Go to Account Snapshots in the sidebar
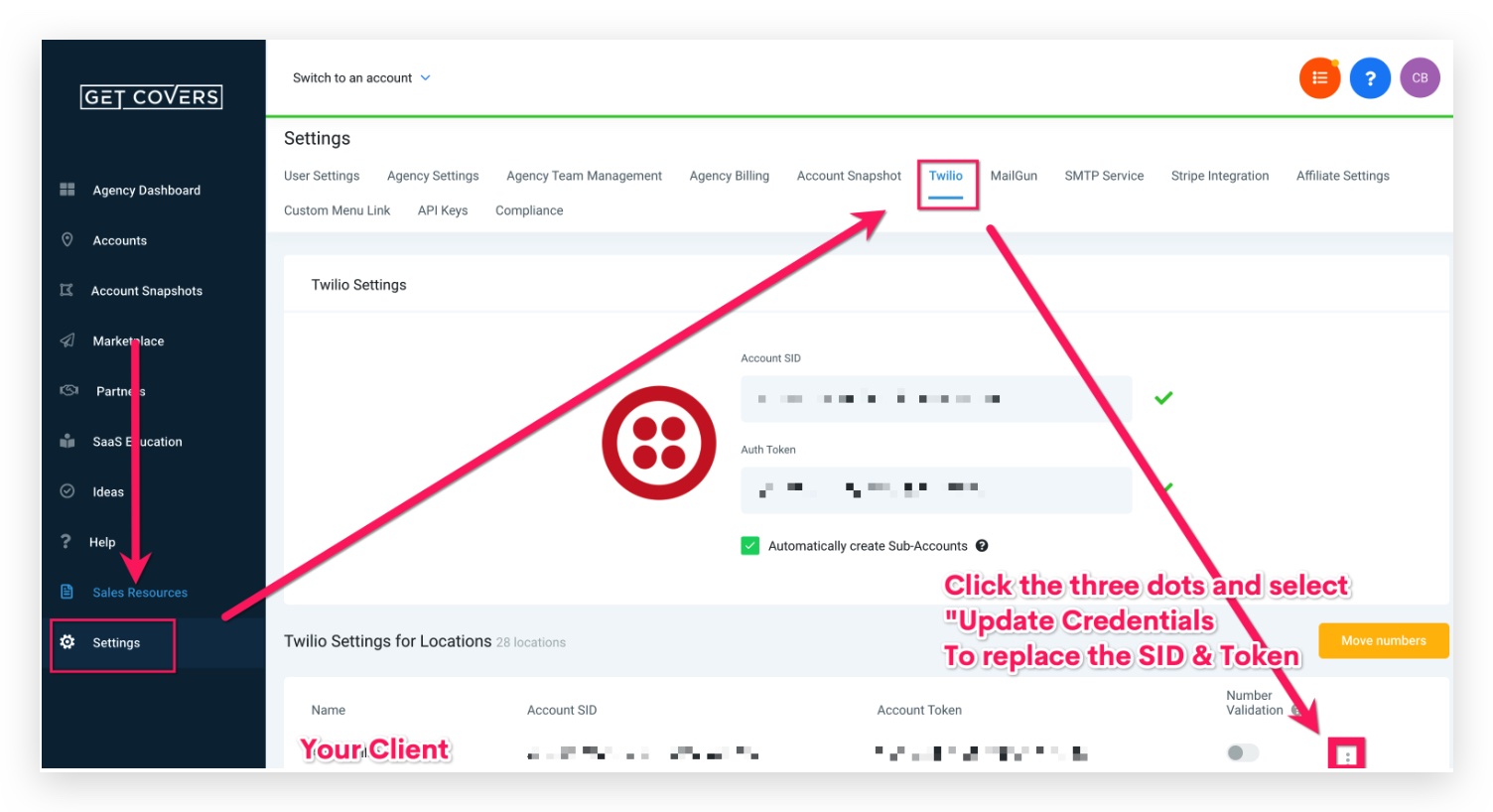The image size is (1493, 812). [147, 291]
